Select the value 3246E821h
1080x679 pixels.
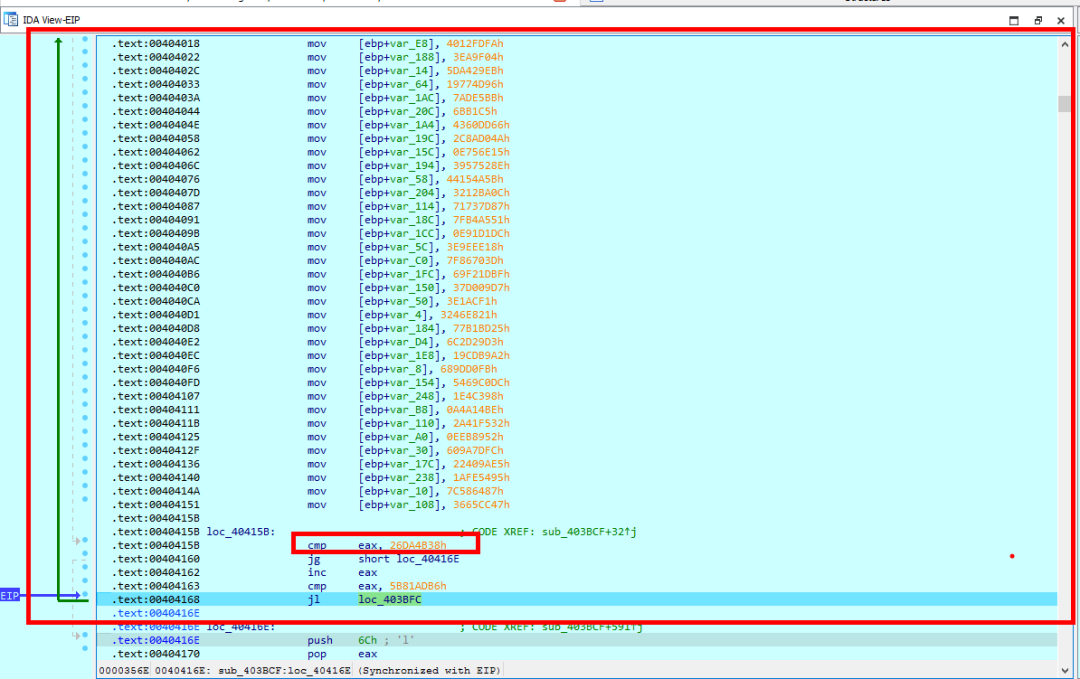click(468, 315)
